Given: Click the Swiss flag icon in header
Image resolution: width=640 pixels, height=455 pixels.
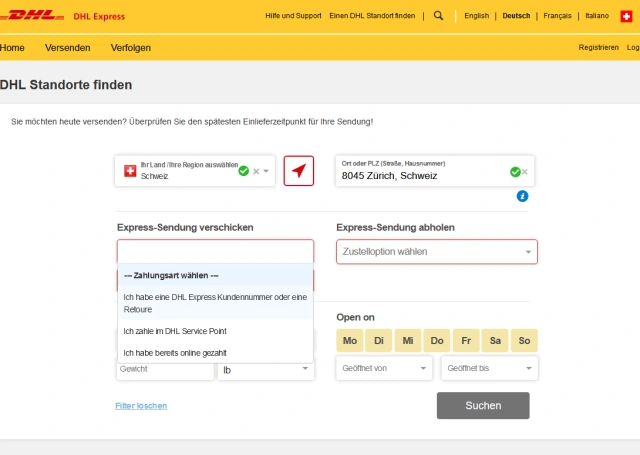Looking at the screenshot, I should (x=627, y=16).
